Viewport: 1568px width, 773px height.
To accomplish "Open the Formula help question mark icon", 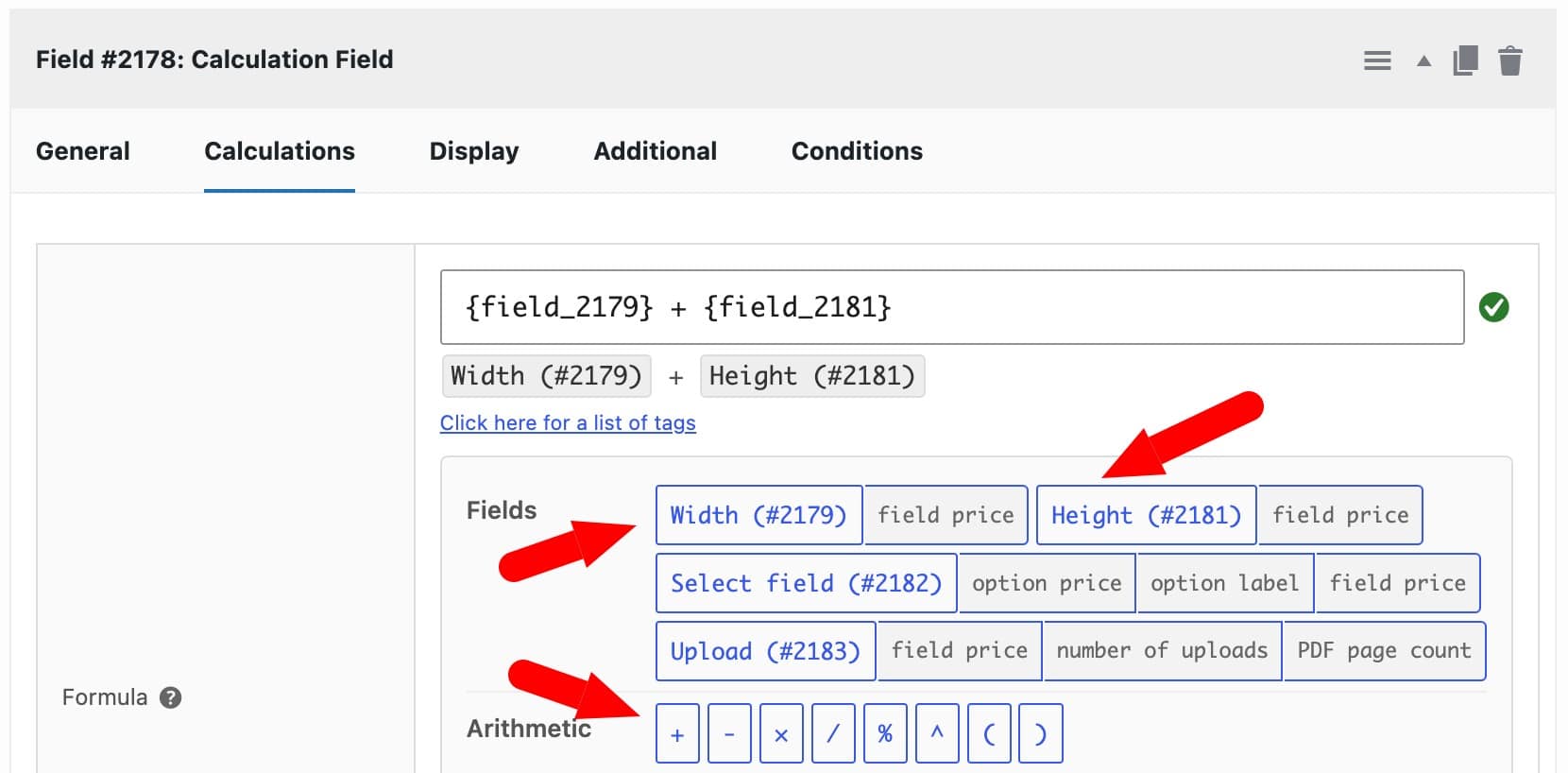I will pyautogui.click(x=170, y=697).
